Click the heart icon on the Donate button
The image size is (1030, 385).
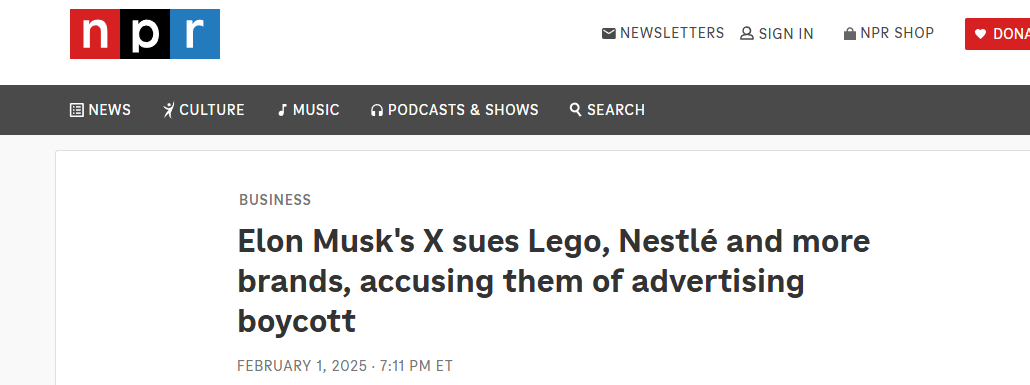(x=981, y=34)
